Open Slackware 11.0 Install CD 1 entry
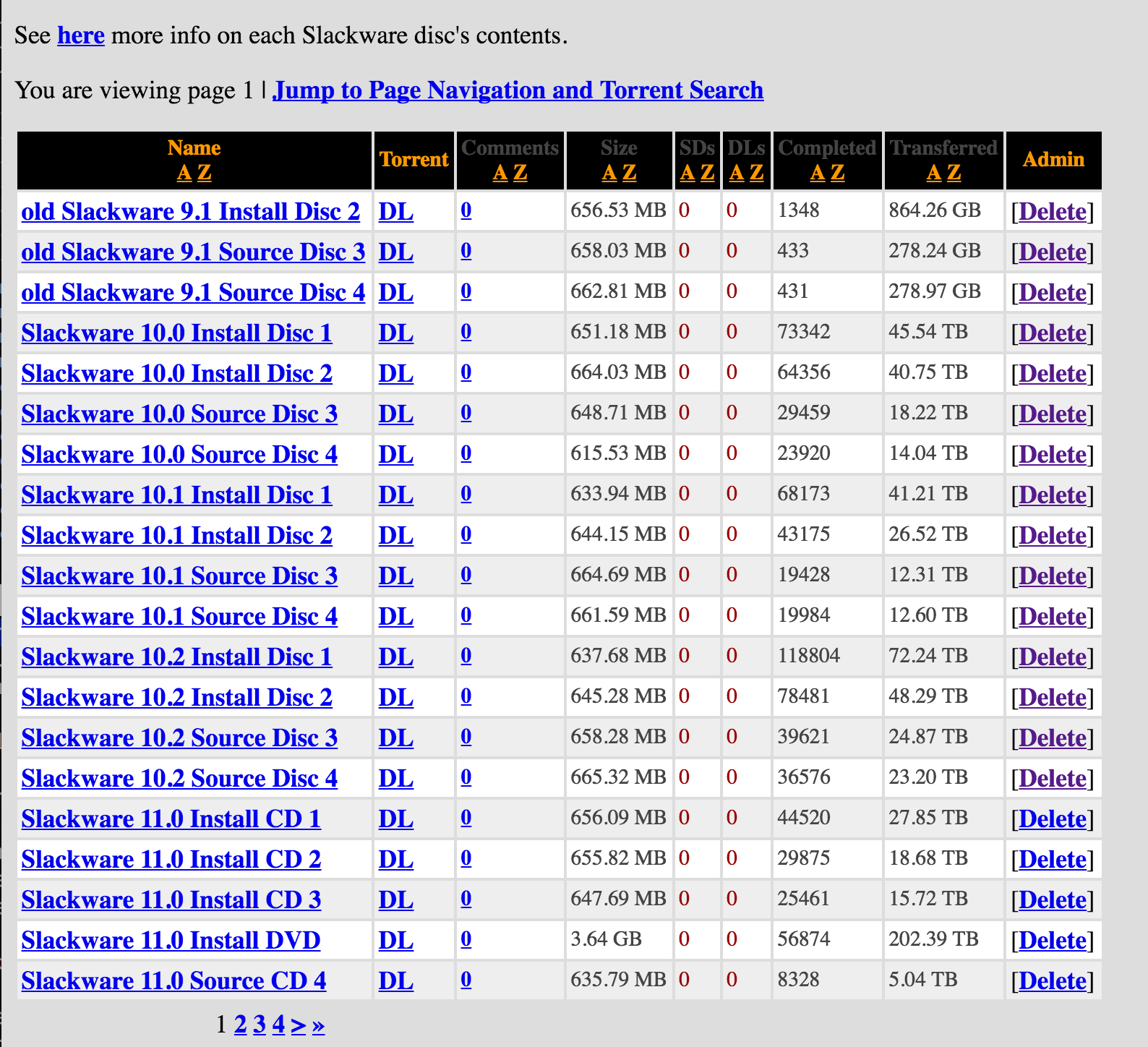The width and height of the screenshot is (1148, 1047). click(x=171, y=819)
